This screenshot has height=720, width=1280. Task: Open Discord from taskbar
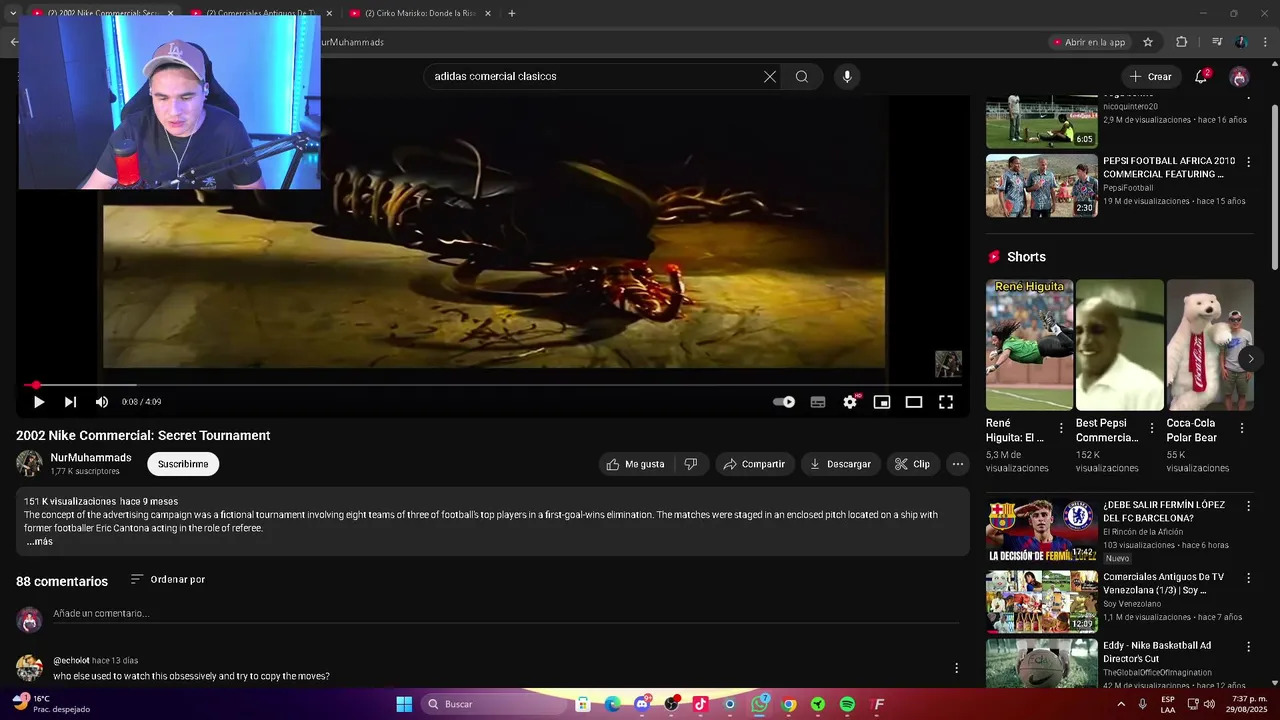[641, 704]
